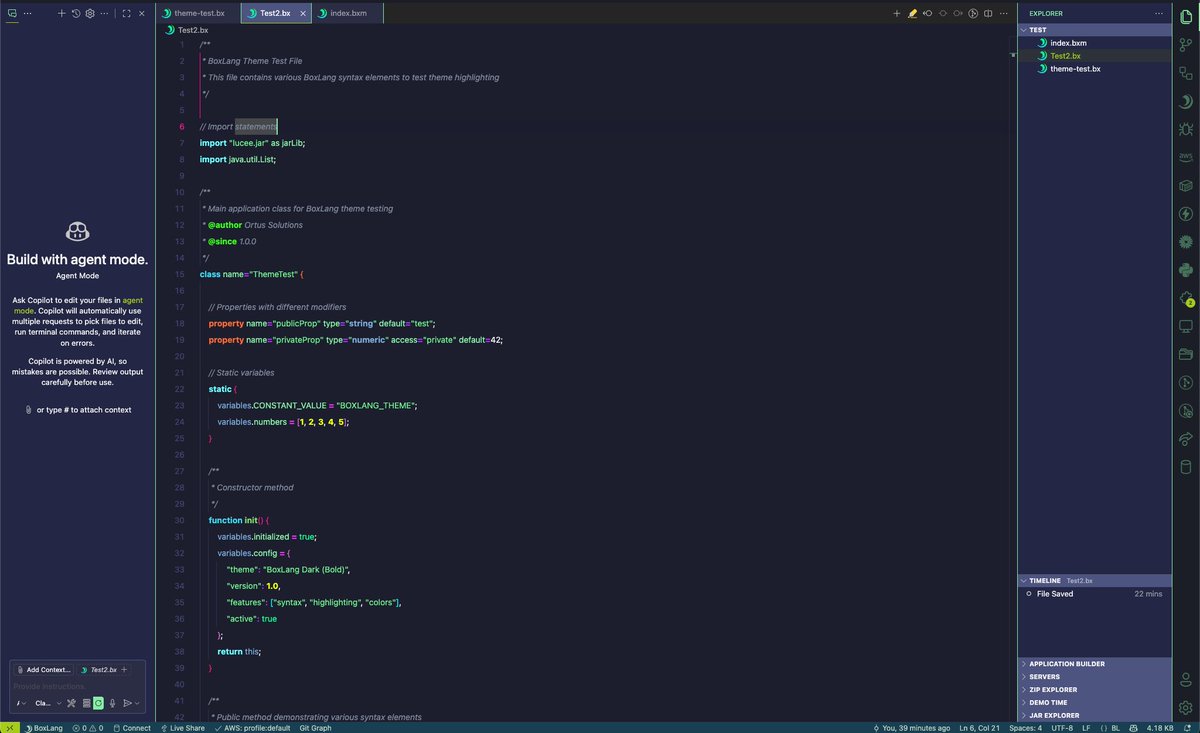Open Explorer panel More Actions ellipsis
The width and height of the screenshot is (1200, 733).
coord(1161,14)
